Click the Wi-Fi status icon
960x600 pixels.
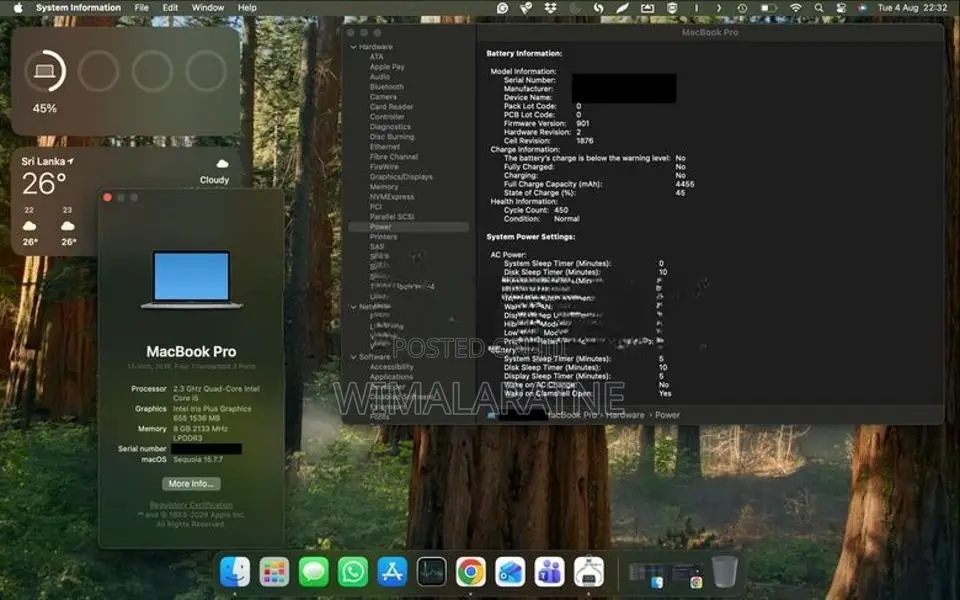[795, 8]
